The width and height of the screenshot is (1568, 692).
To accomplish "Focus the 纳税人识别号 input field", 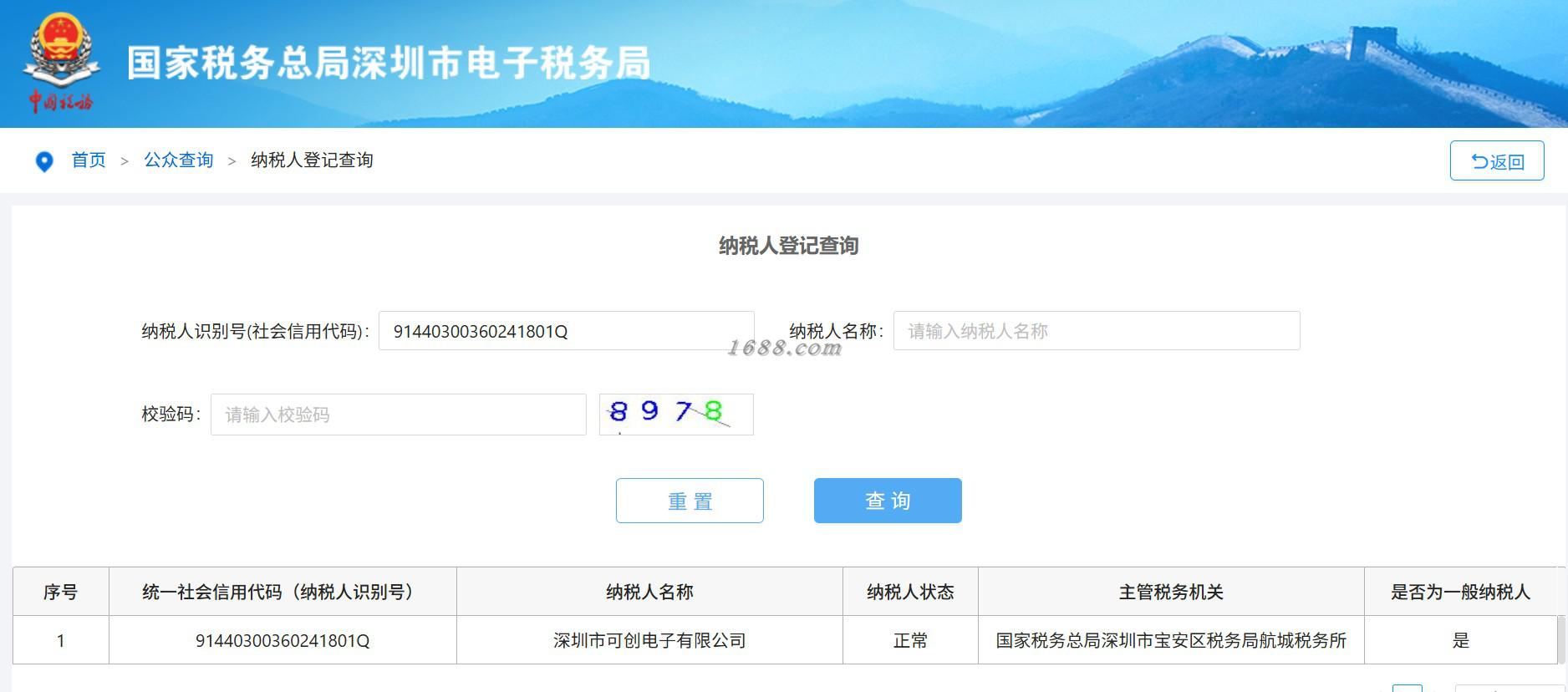I will tap(566, 331).
